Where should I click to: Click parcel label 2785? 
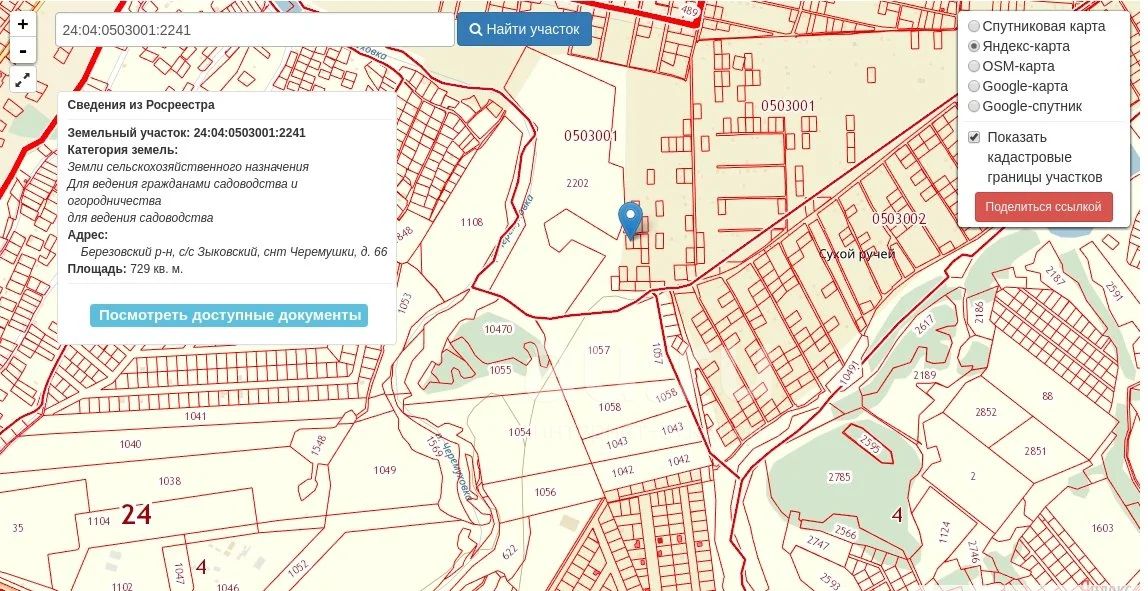pos(839,477)
